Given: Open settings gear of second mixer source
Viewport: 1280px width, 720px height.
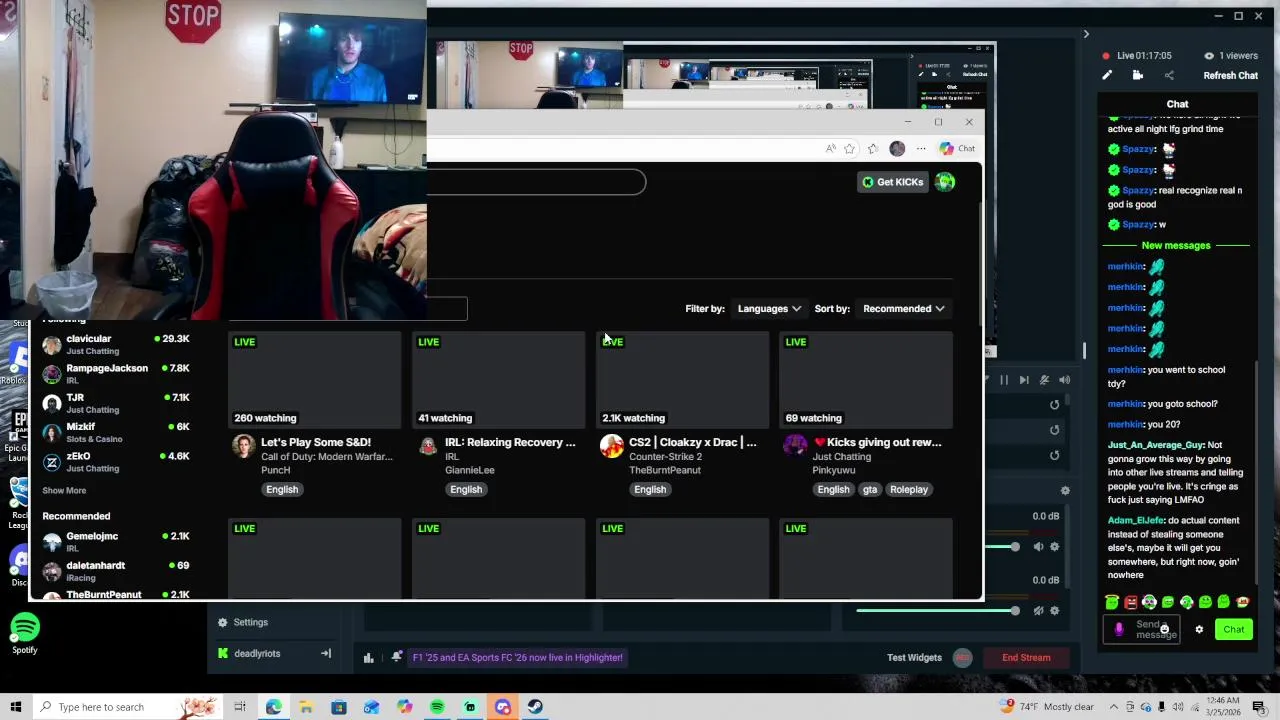Looking at the screenshot, I should click(x=1054, y=611).
